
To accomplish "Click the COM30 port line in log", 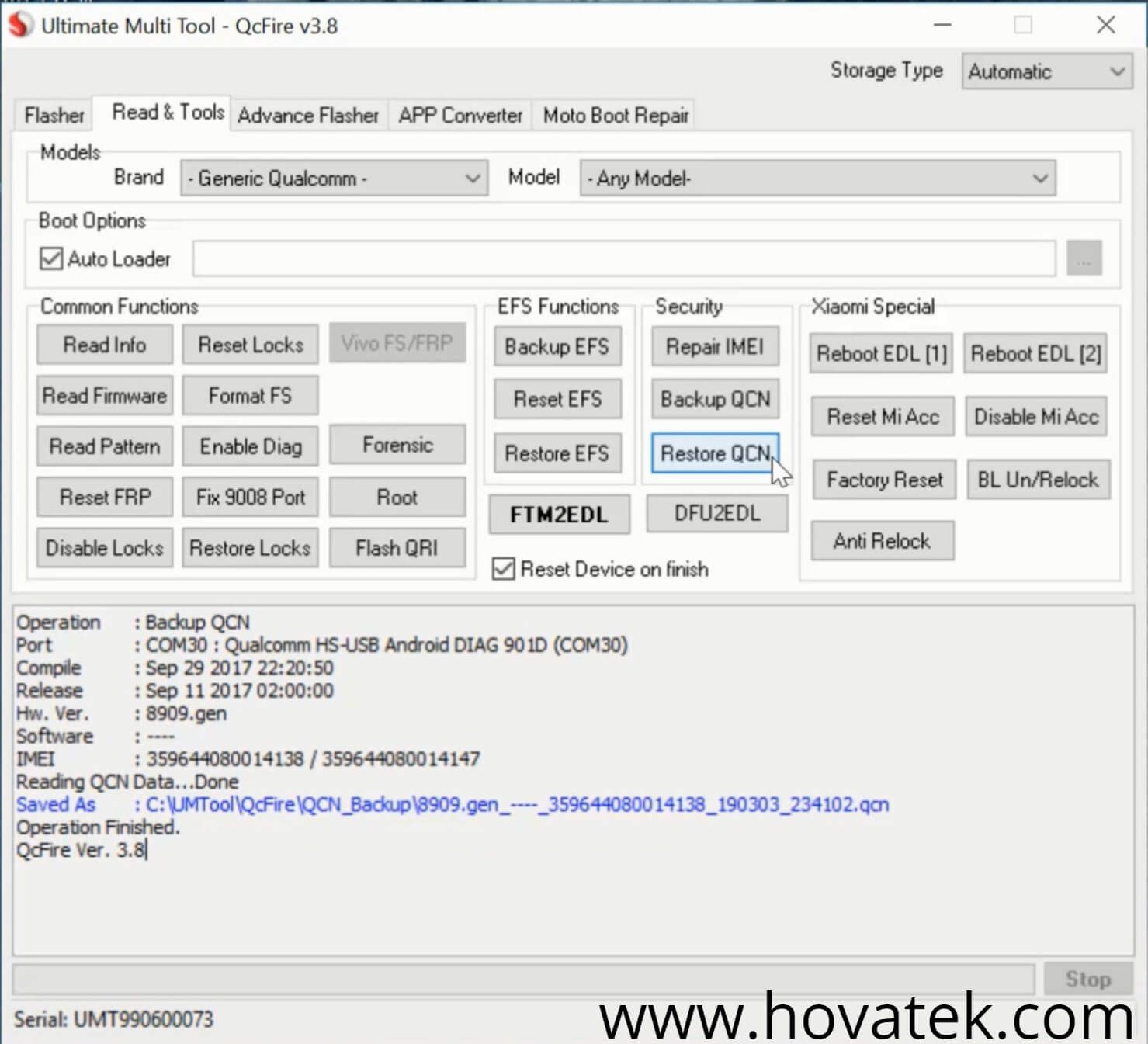I will [322, 645].
